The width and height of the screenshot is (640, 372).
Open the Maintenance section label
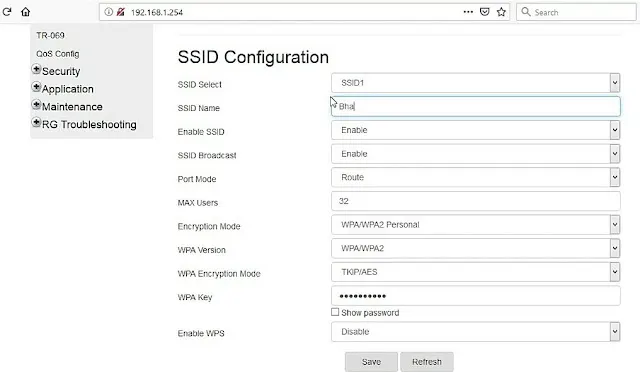coord(72,107)
